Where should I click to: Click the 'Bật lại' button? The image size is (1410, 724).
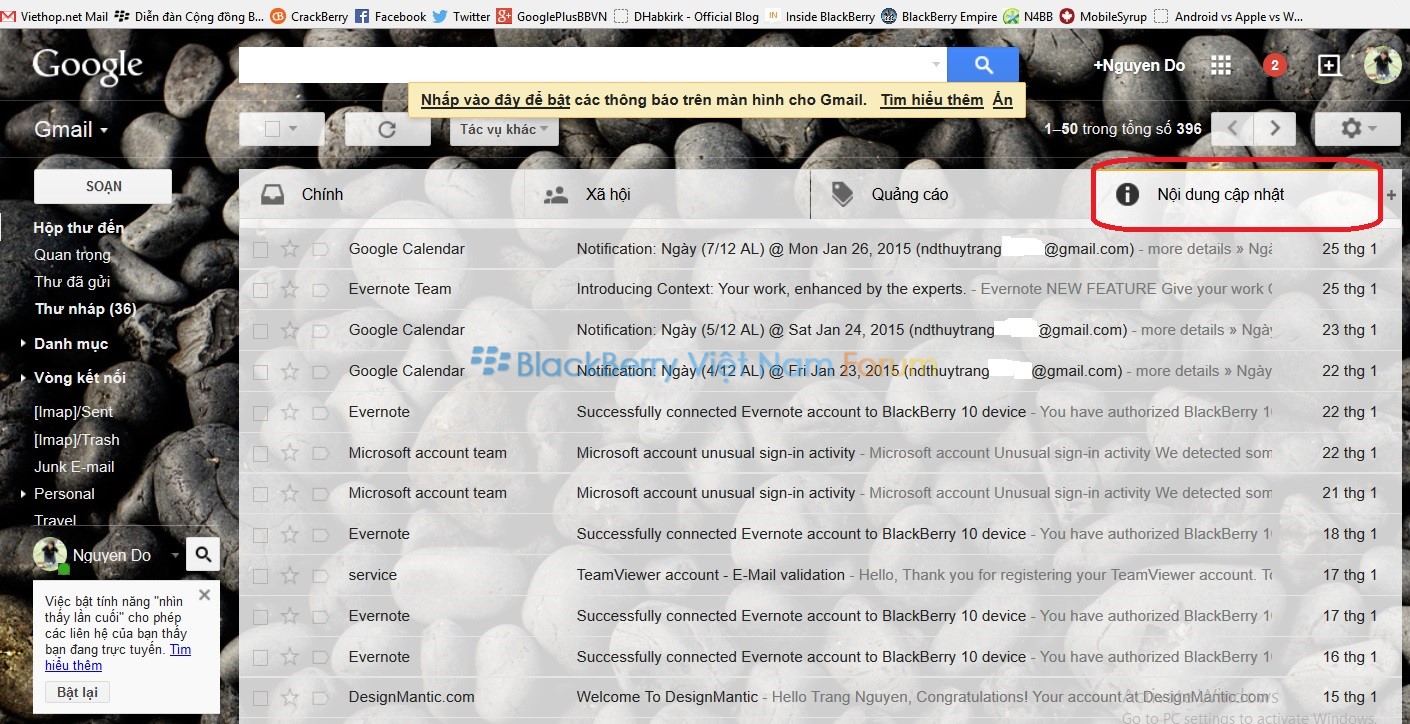point(77,692)
